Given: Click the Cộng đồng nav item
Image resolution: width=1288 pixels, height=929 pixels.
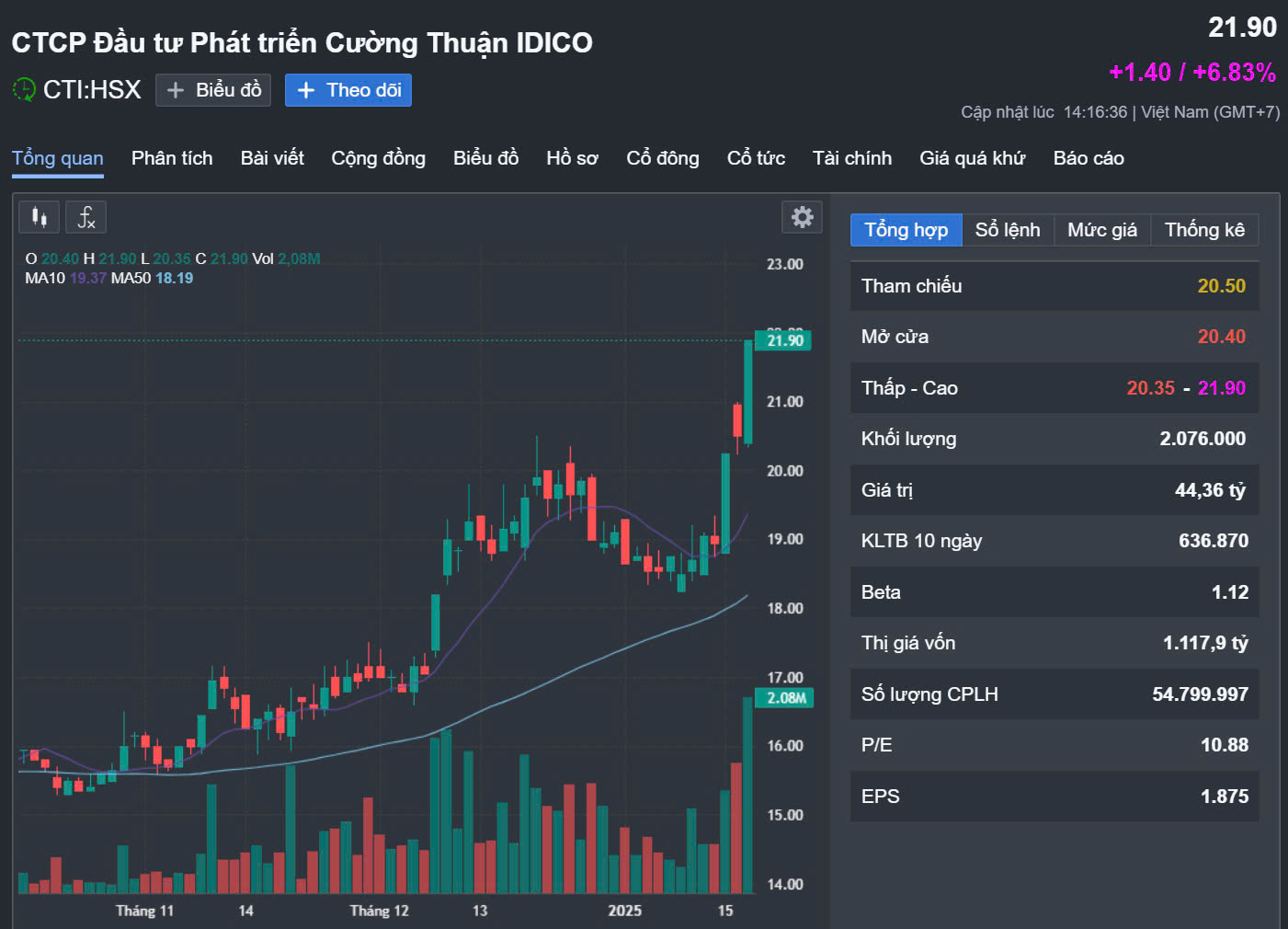Looking at the screenshot, I should click(x=378, y=158).
